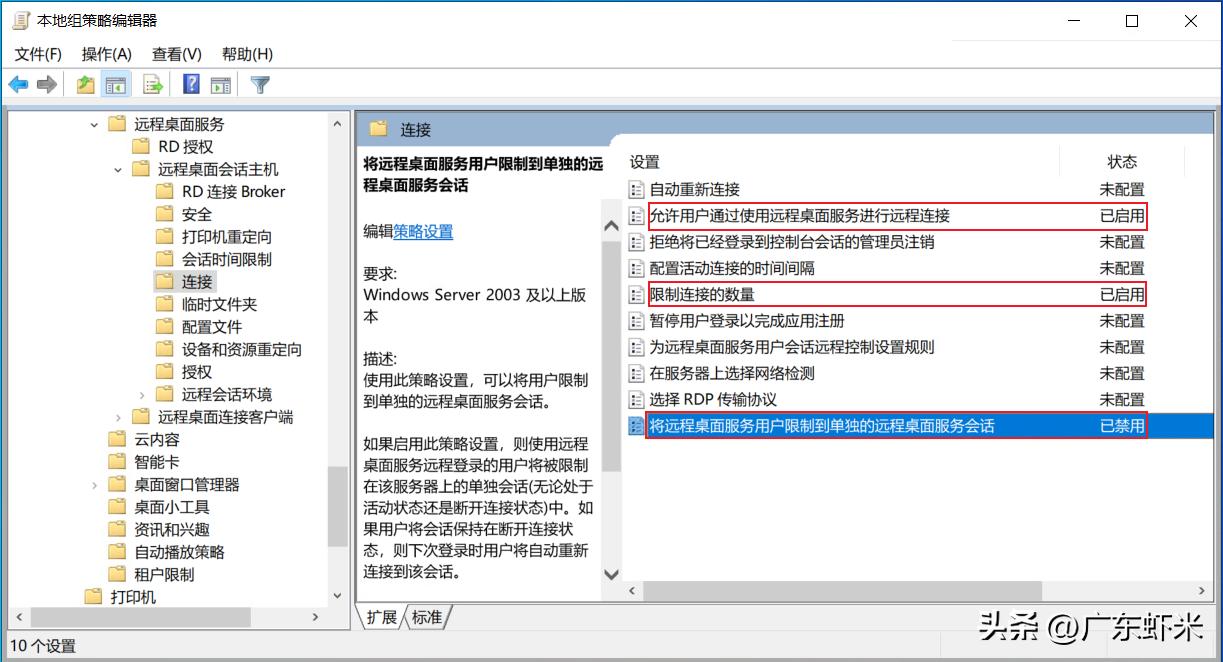Screen dimensions: 1223x662
Task: Click the Filter funnel icon in the toolbar
Action: click(x=260, y=84)
